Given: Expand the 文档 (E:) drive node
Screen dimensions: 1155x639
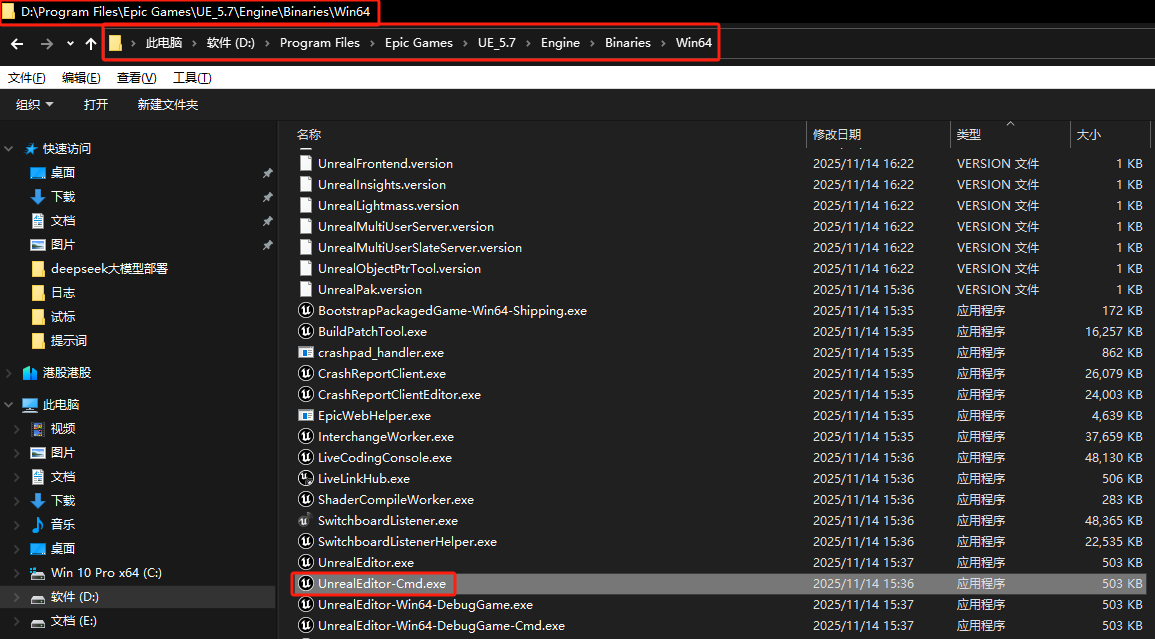Looking at the screenshot, I should (x=17, y=621).
